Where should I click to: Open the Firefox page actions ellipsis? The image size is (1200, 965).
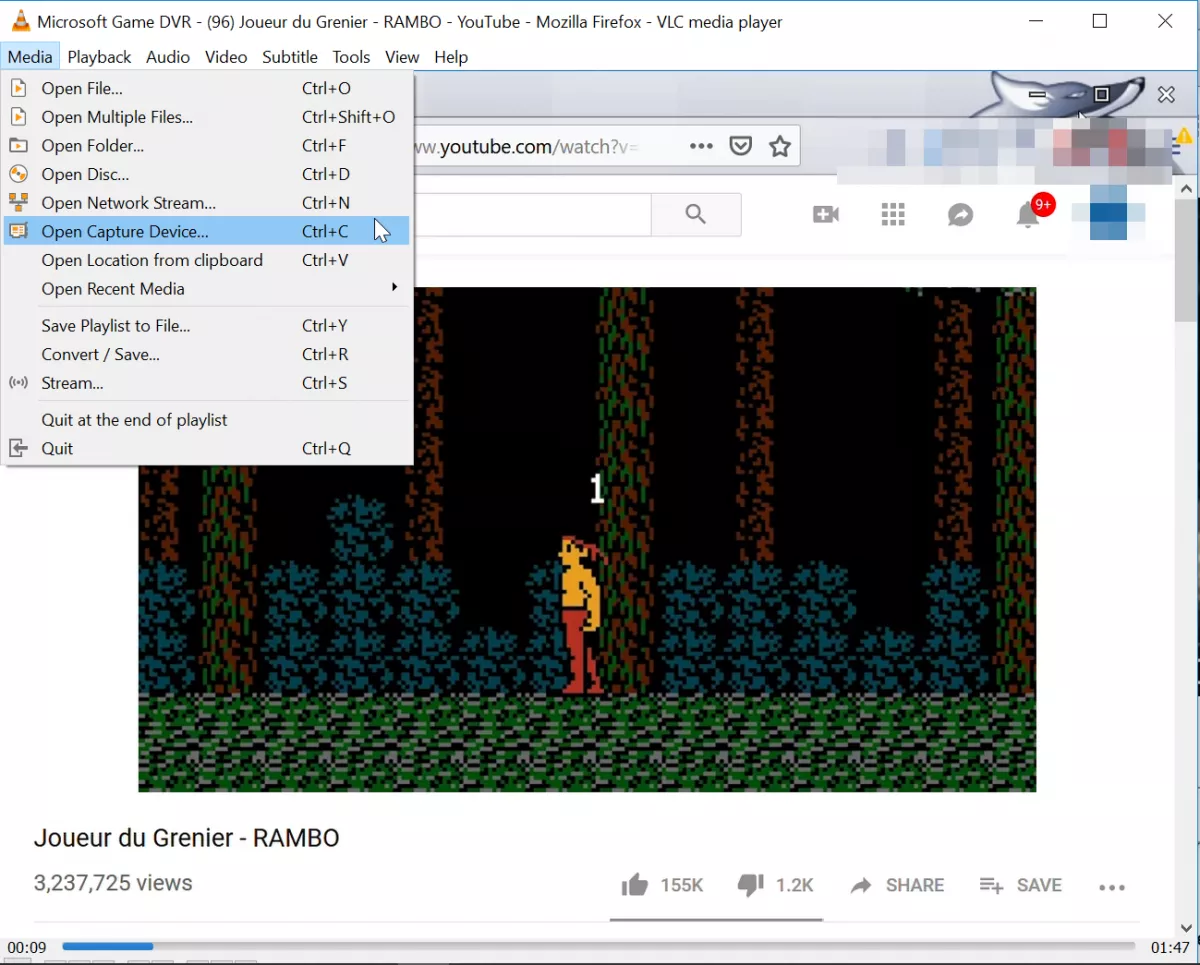pos(701,146)
